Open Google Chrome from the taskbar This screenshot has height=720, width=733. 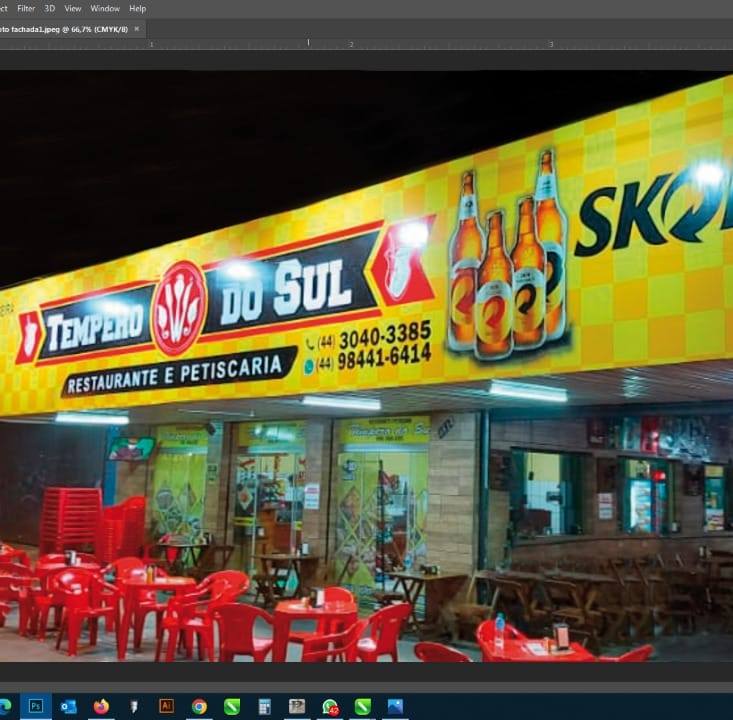pyautogui.click(x=199, y=706)
